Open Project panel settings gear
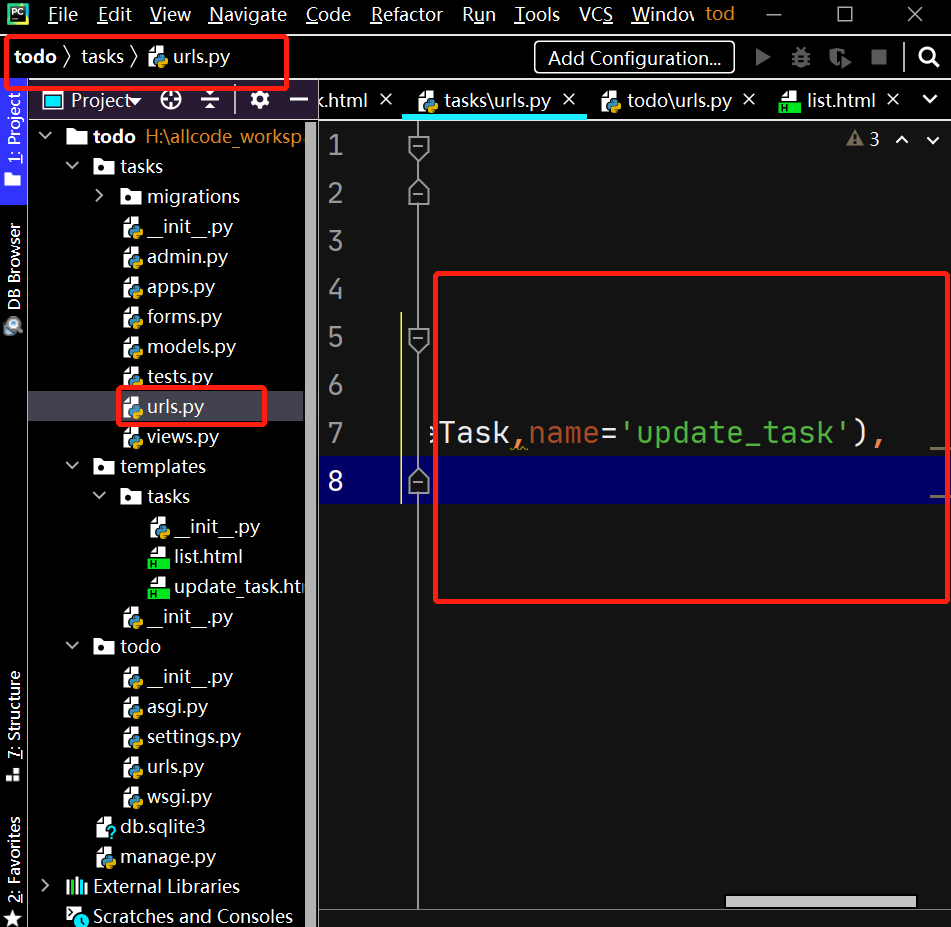 pyautogui.click(x=260, y=99)
